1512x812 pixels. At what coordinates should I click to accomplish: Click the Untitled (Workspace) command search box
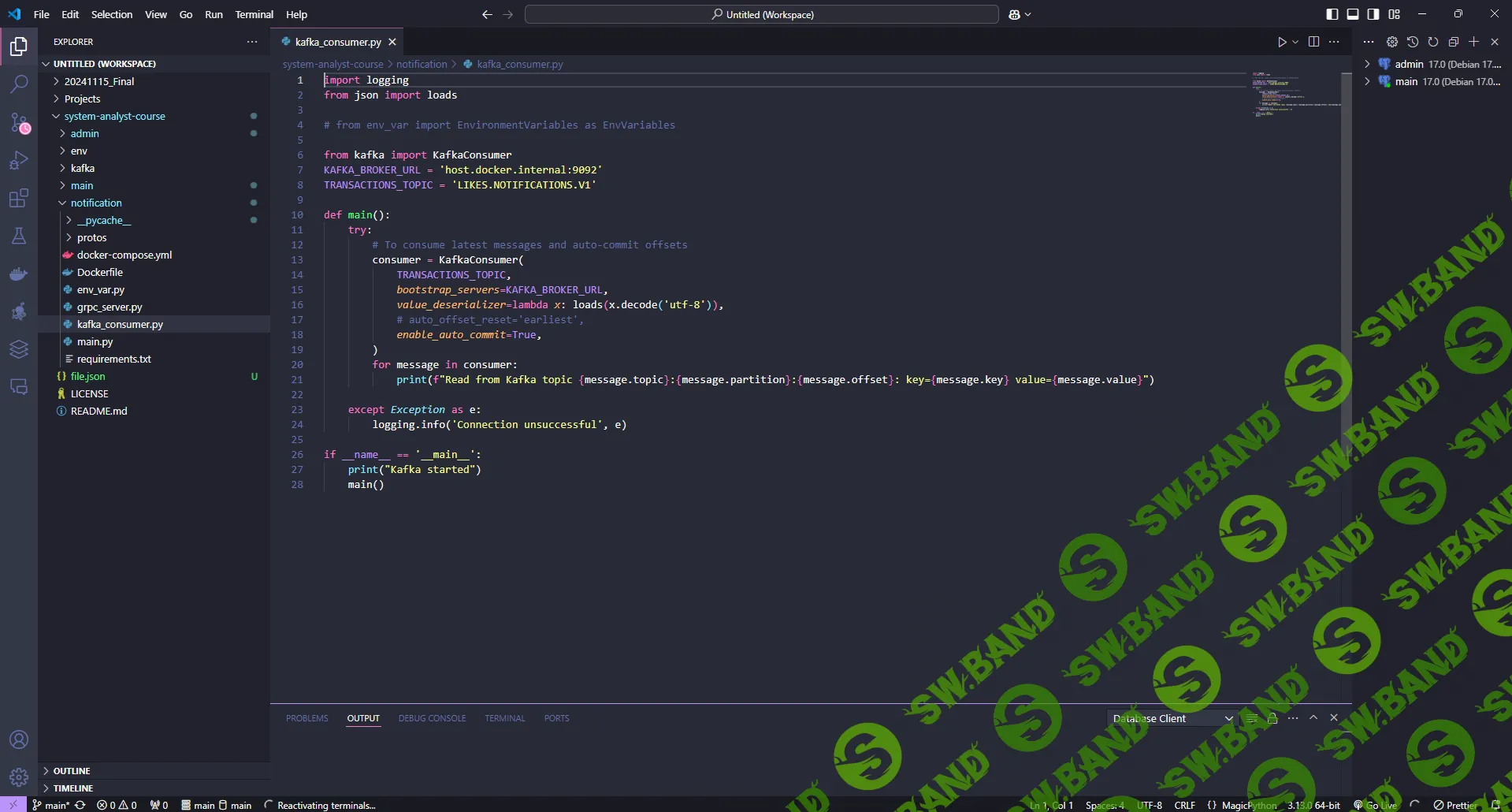pyautogui.click(x=762, y=14)
